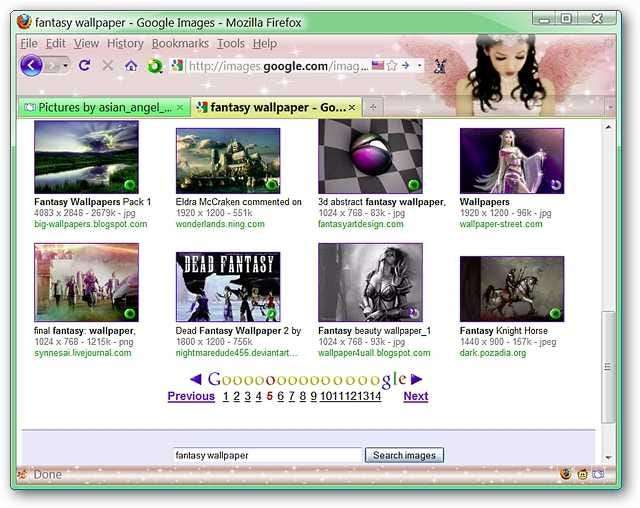The image size is (640, 508).
Task: Open a new tab with the plus button
Action: (x=373, y=107)
